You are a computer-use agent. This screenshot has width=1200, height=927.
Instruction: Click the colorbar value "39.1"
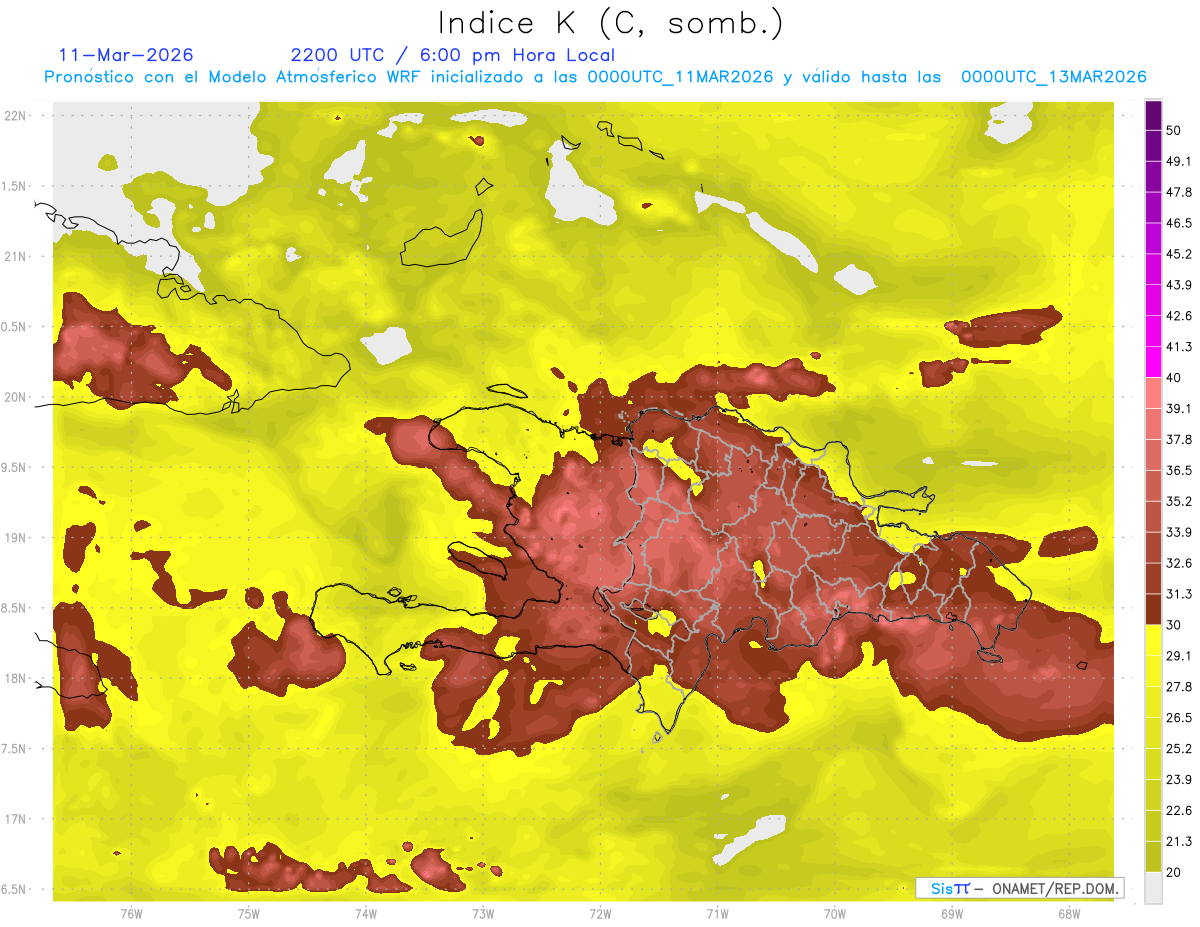1178,409
